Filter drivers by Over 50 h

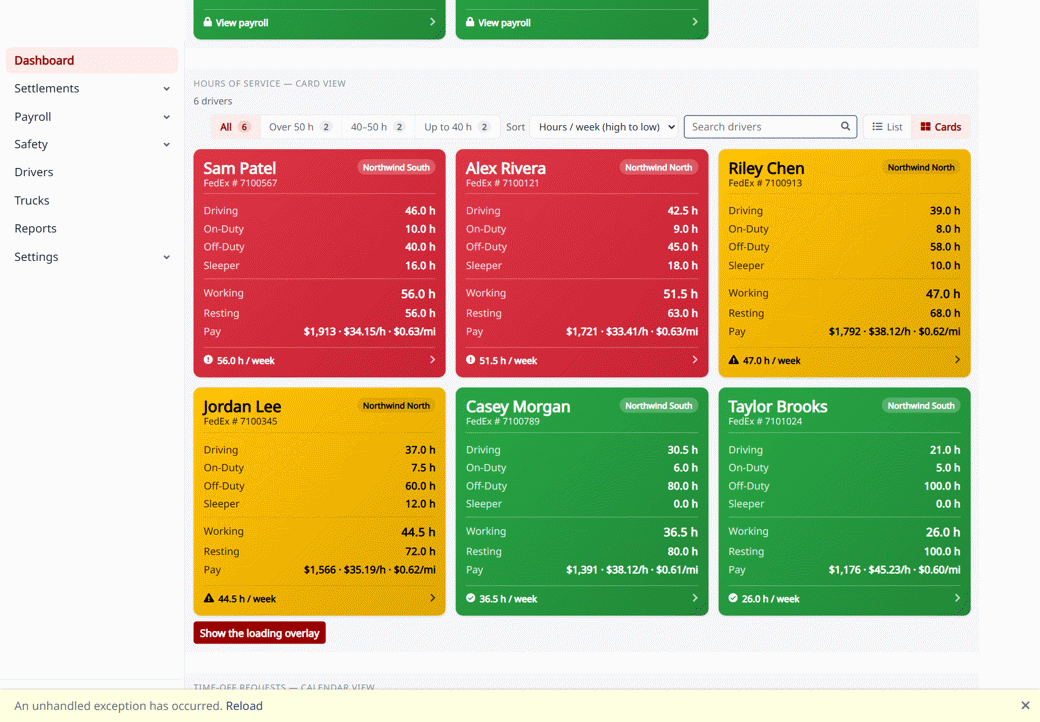[x=300, y=127]
